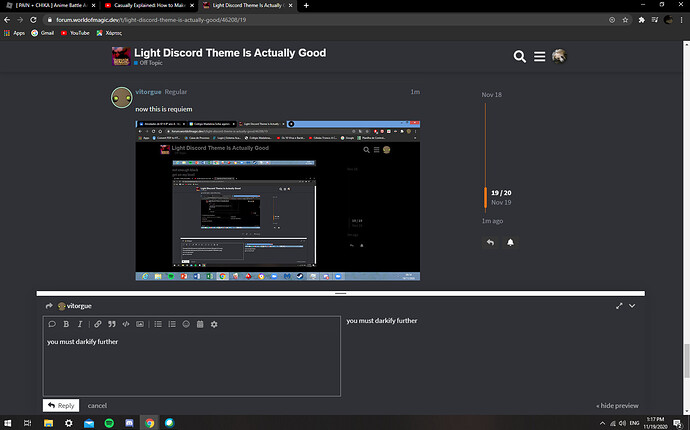The image size is (690, 430).
Task: Open the notification bell on timeline
Action: 510,243
